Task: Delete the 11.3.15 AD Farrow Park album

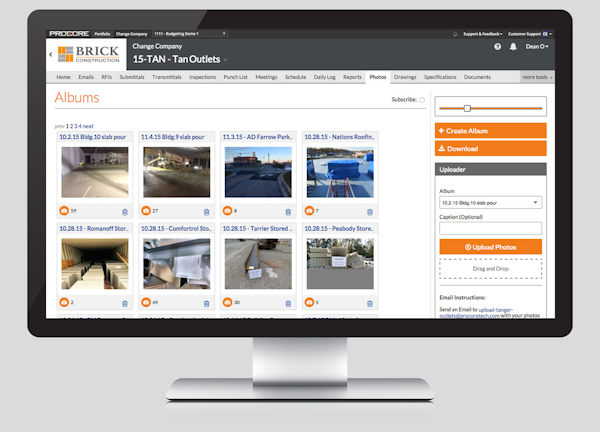Action: [288, 212]
